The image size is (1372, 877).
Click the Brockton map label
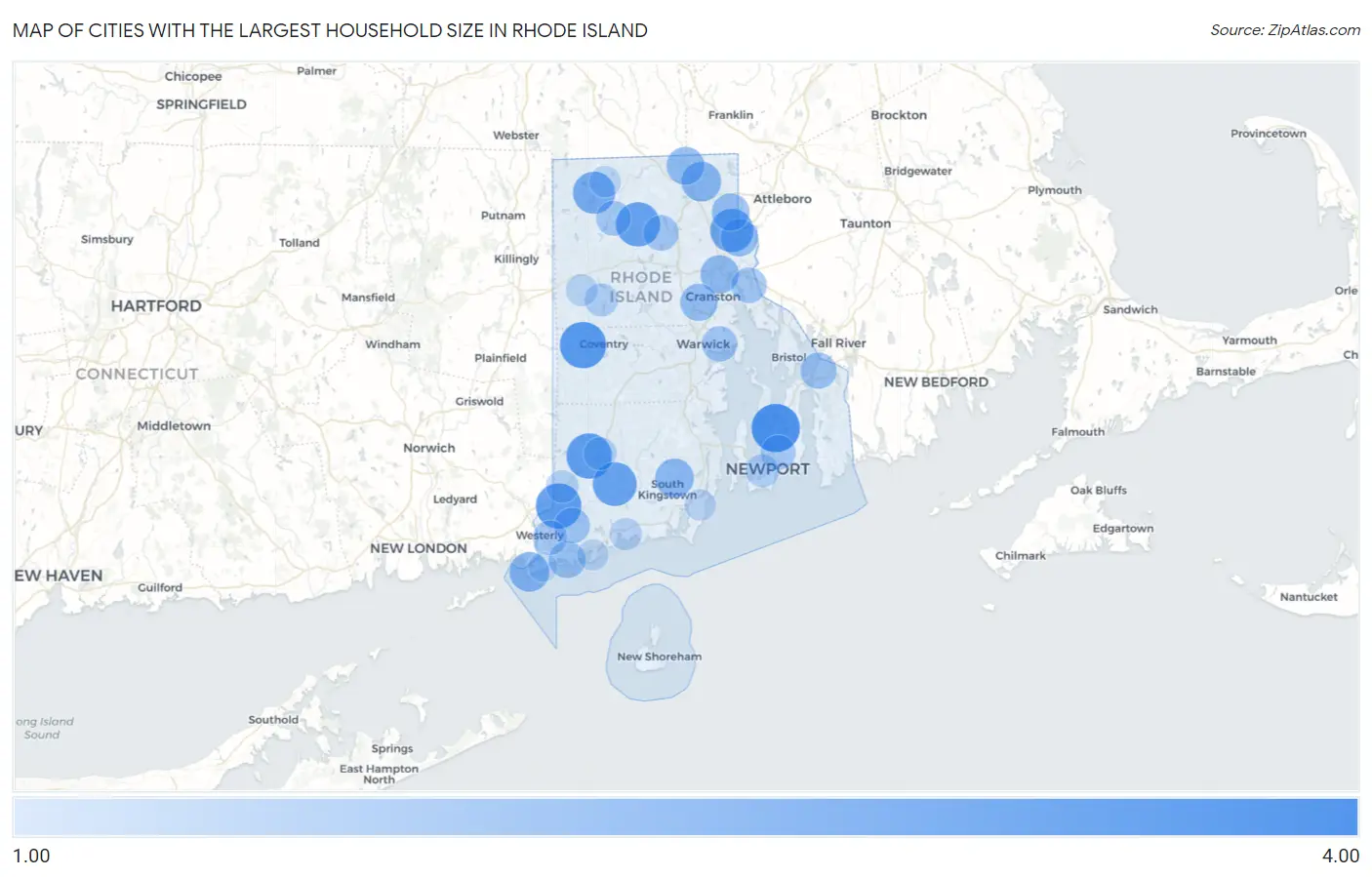coord(899,115)
